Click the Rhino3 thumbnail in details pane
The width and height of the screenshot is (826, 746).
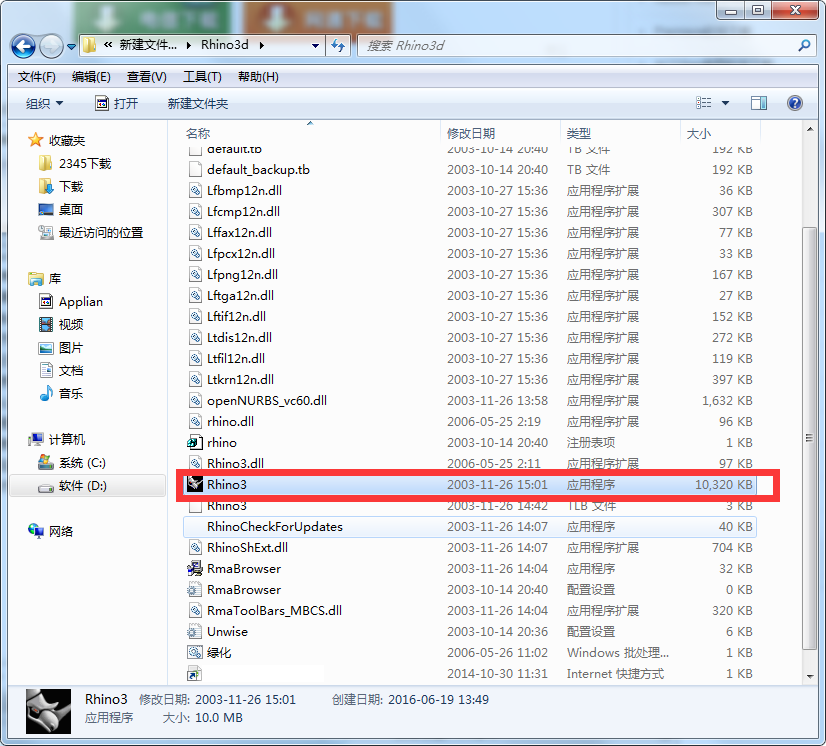[x=48, y=711]
